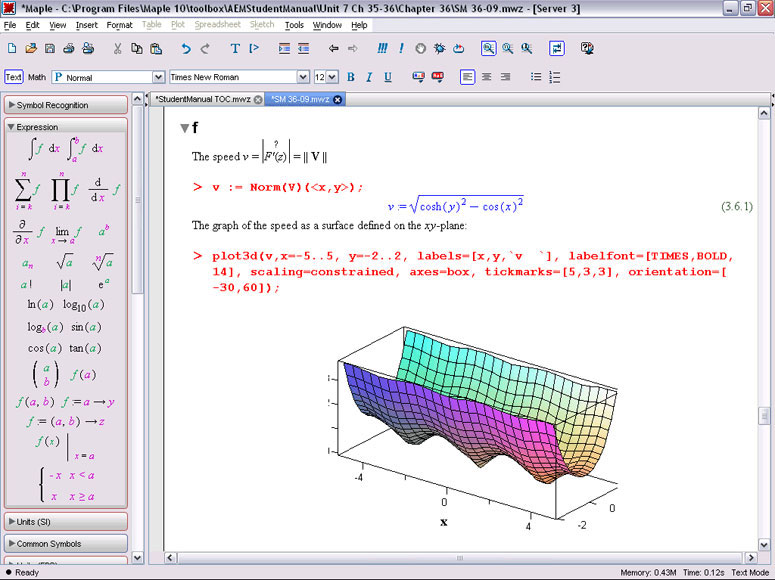Click the Cut scissors icon
The height and width of the screenshot is (580, 775).
[117, 48]
